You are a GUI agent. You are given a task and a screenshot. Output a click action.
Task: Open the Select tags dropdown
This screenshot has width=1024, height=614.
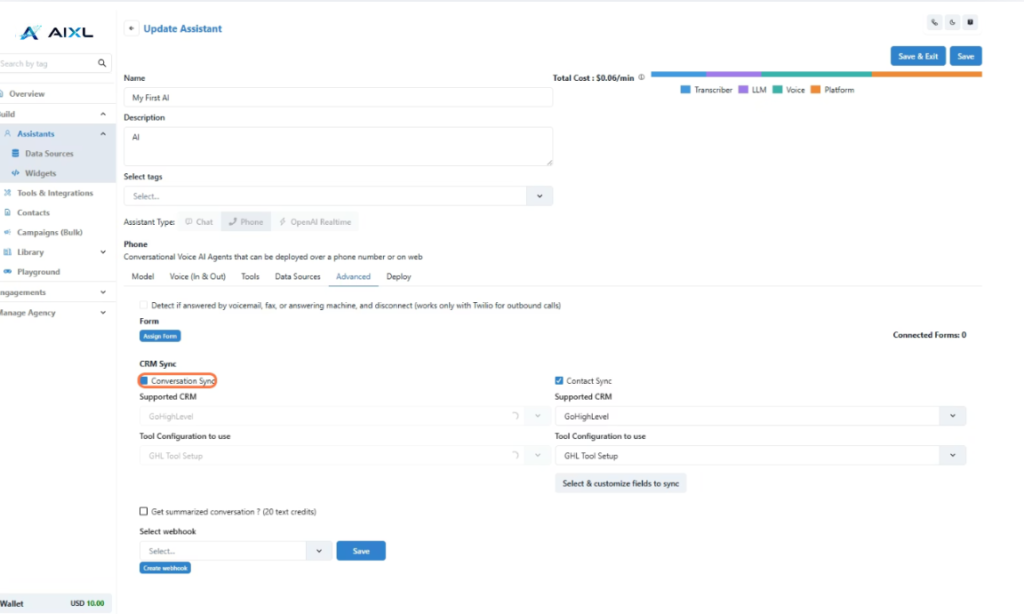coord(539,196)
